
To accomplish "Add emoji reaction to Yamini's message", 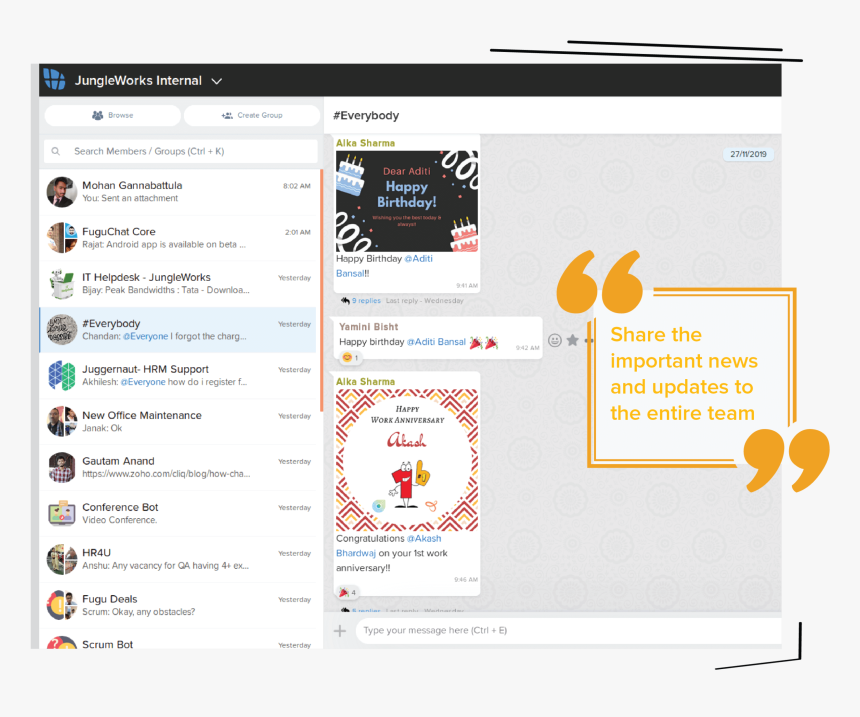I will pyautogui.click(x=555, y=341).
